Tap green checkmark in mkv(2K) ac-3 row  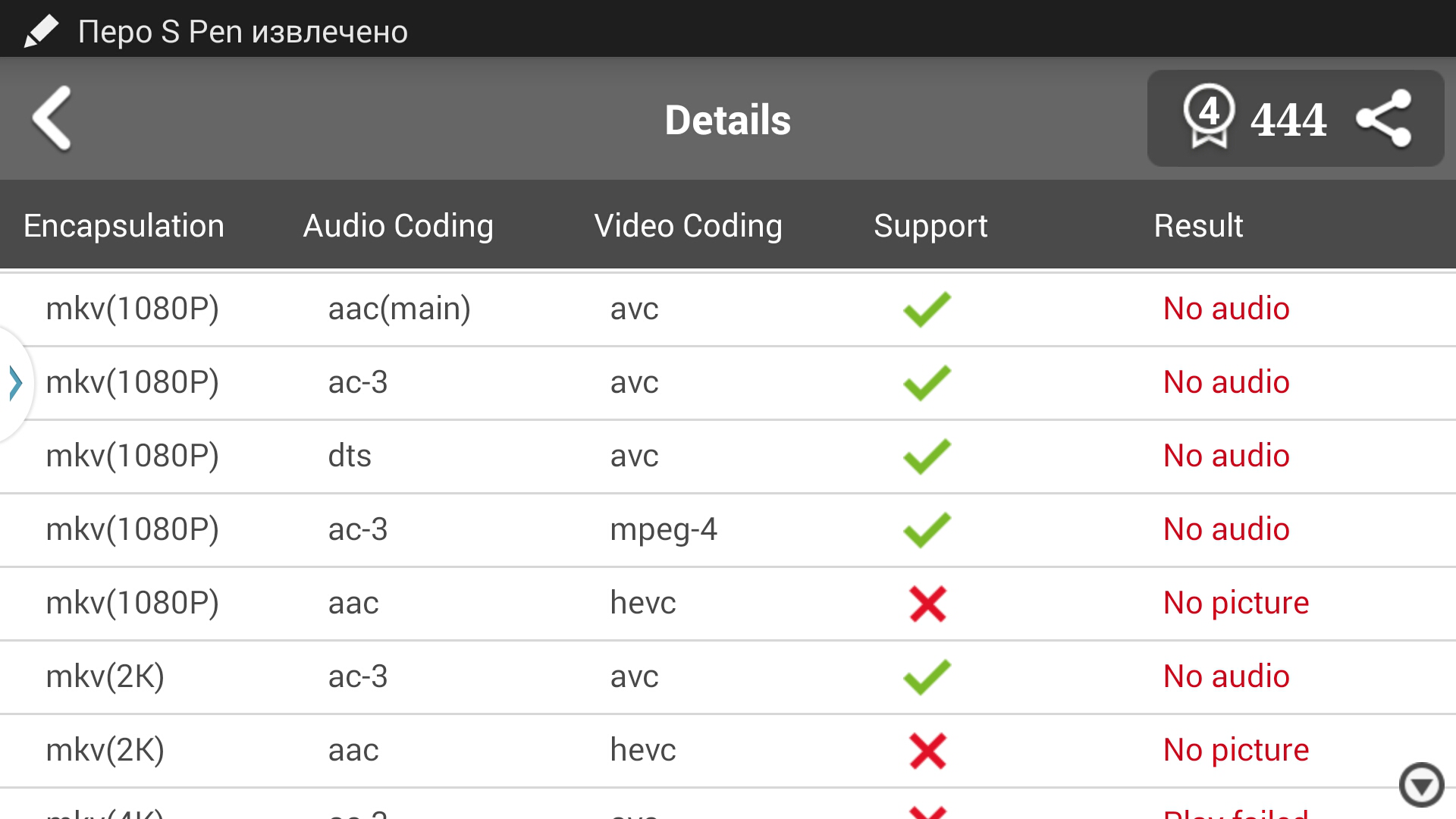(x=927, y=677)
